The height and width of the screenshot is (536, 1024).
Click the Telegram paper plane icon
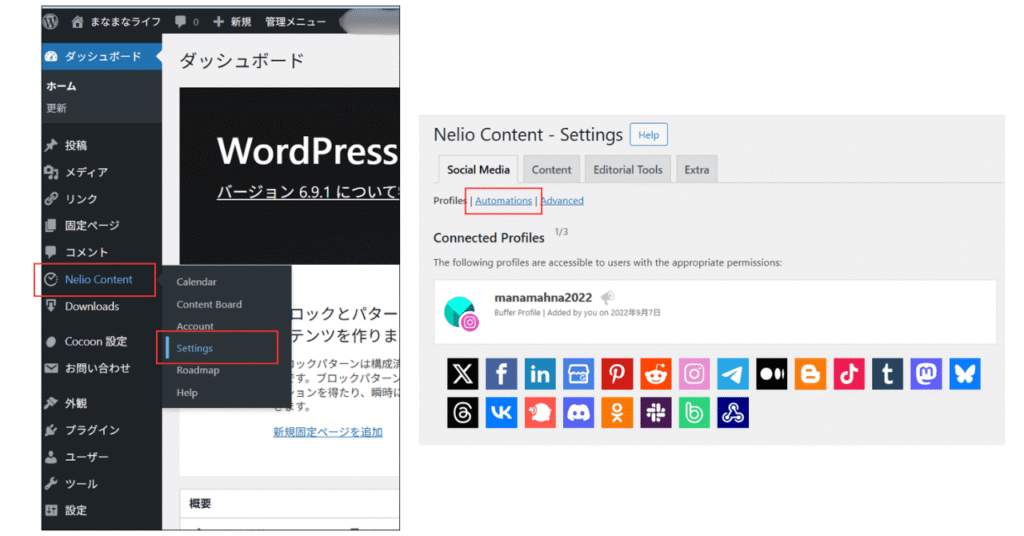(733, 374)
